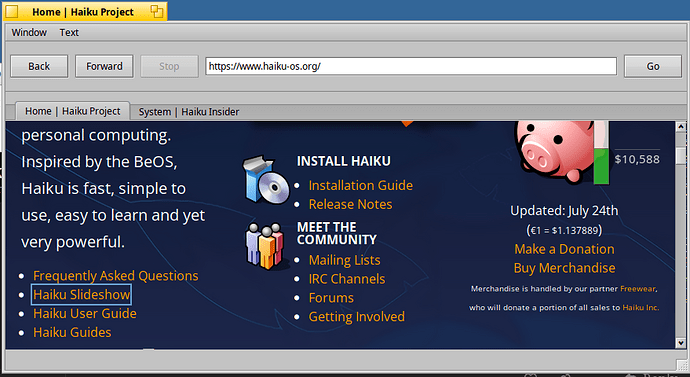
Task: Click the Home | Haiku Project window title tab
Action: tap(83, 12)
